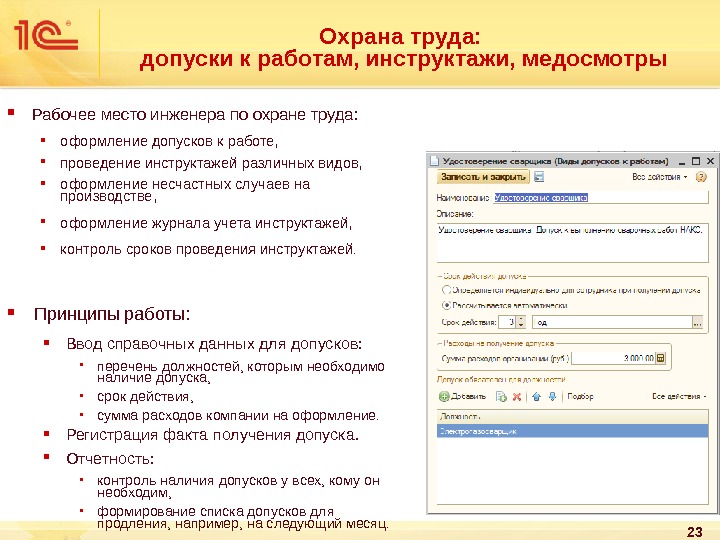The width and height of the screenshot is (720, 540).
Task: Click the document icon in dialog title bar
Action: (433, 161)
